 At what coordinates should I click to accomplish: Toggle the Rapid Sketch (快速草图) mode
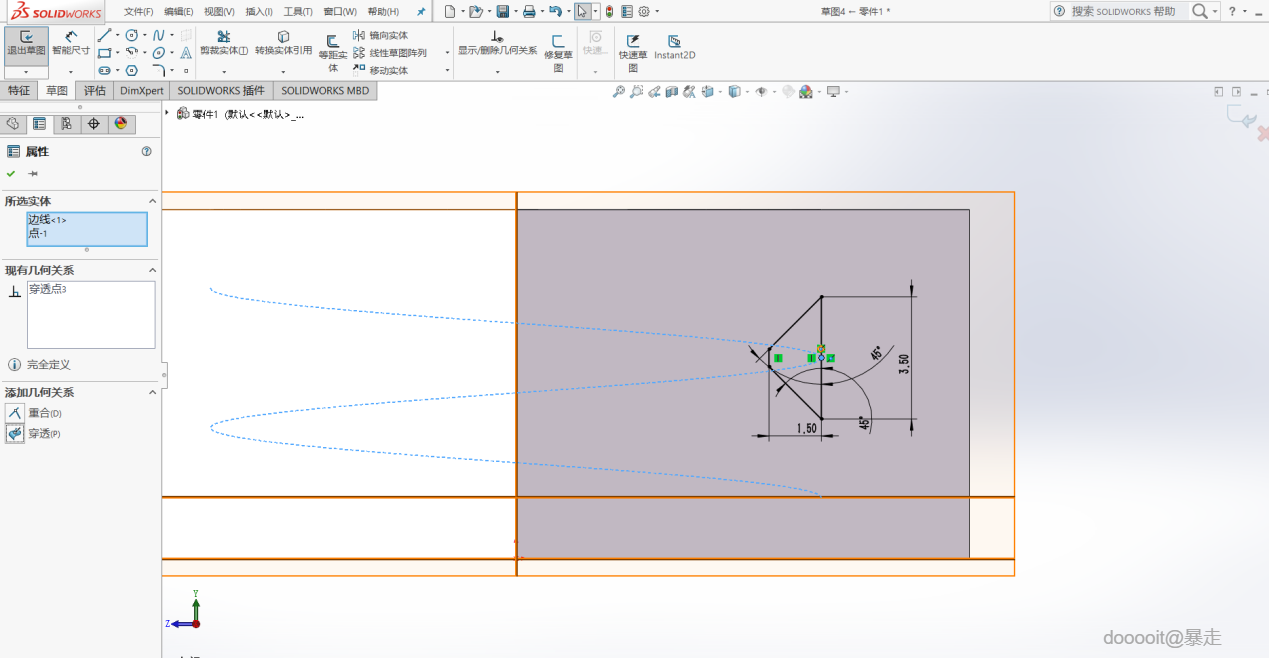(633, 48)
